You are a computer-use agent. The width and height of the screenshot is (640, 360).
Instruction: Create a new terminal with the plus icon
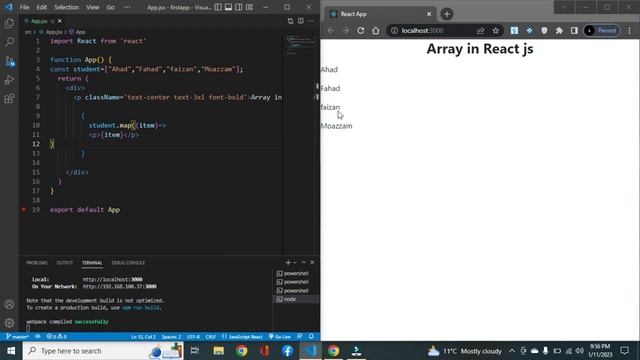click(288, 262)
